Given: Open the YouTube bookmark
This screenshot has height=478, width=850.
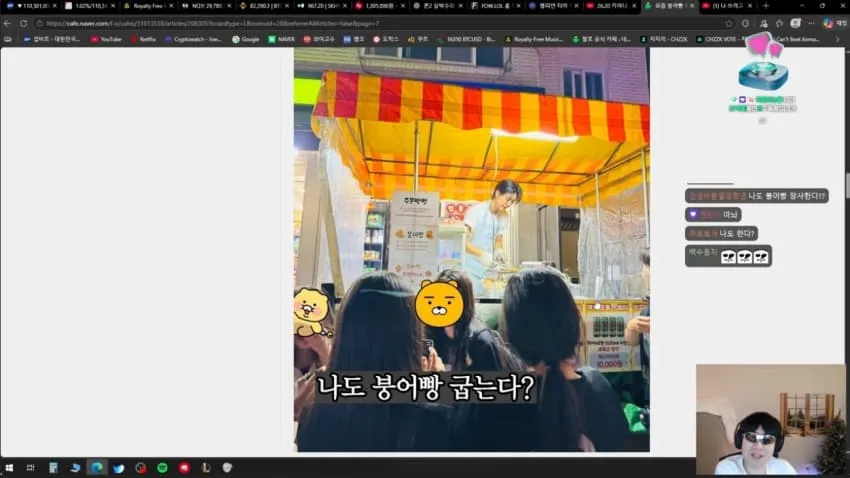Looking at the screenshot, I should coord(107,39).
